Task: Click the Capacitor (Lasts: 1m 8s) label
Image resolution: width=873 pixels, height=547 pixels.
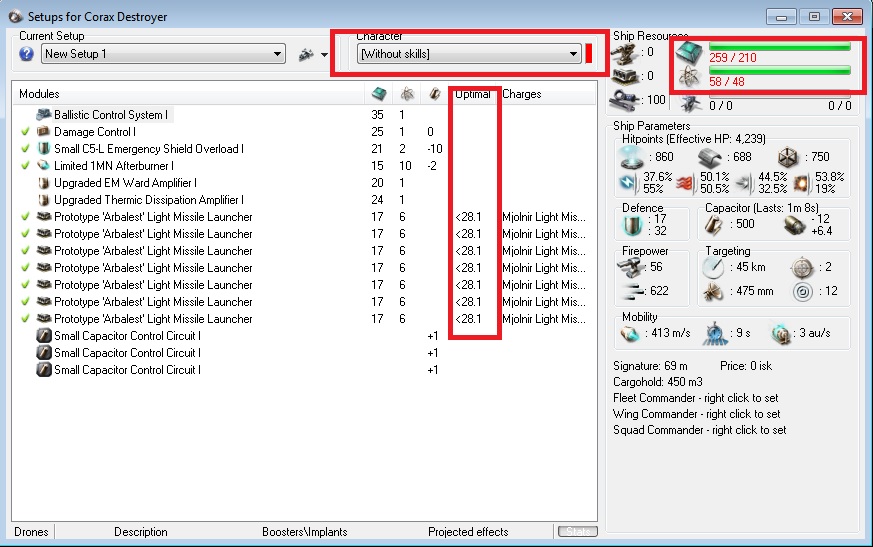Action: click(762, 208)
